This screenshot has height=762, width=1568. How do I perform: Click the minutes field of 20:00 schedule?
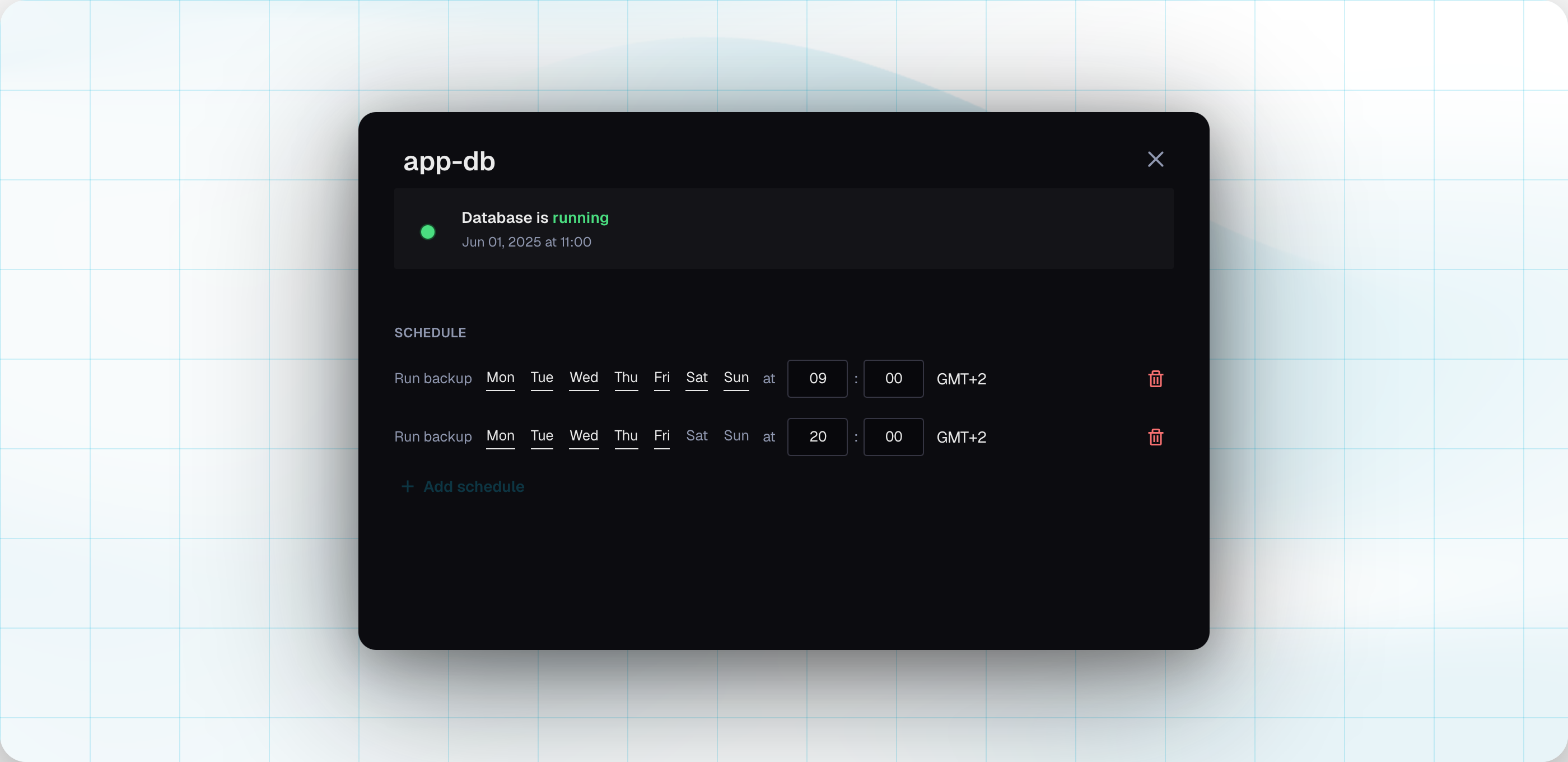[894, 436]
